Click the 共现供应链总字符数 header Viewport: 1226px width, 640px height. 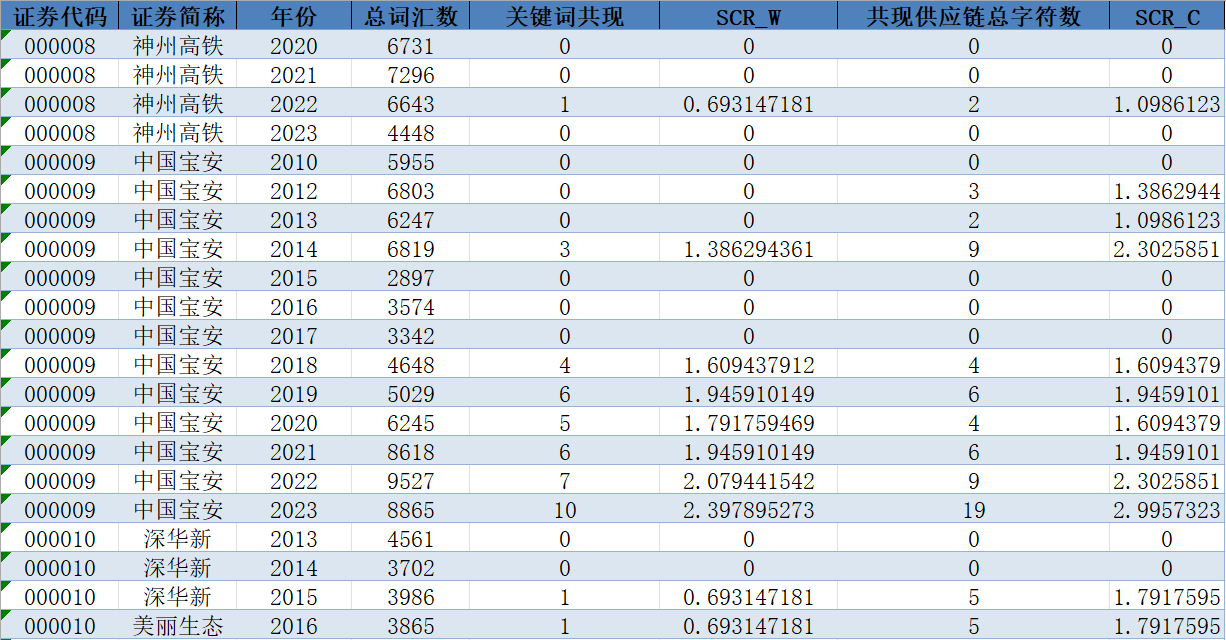(973, 16)
